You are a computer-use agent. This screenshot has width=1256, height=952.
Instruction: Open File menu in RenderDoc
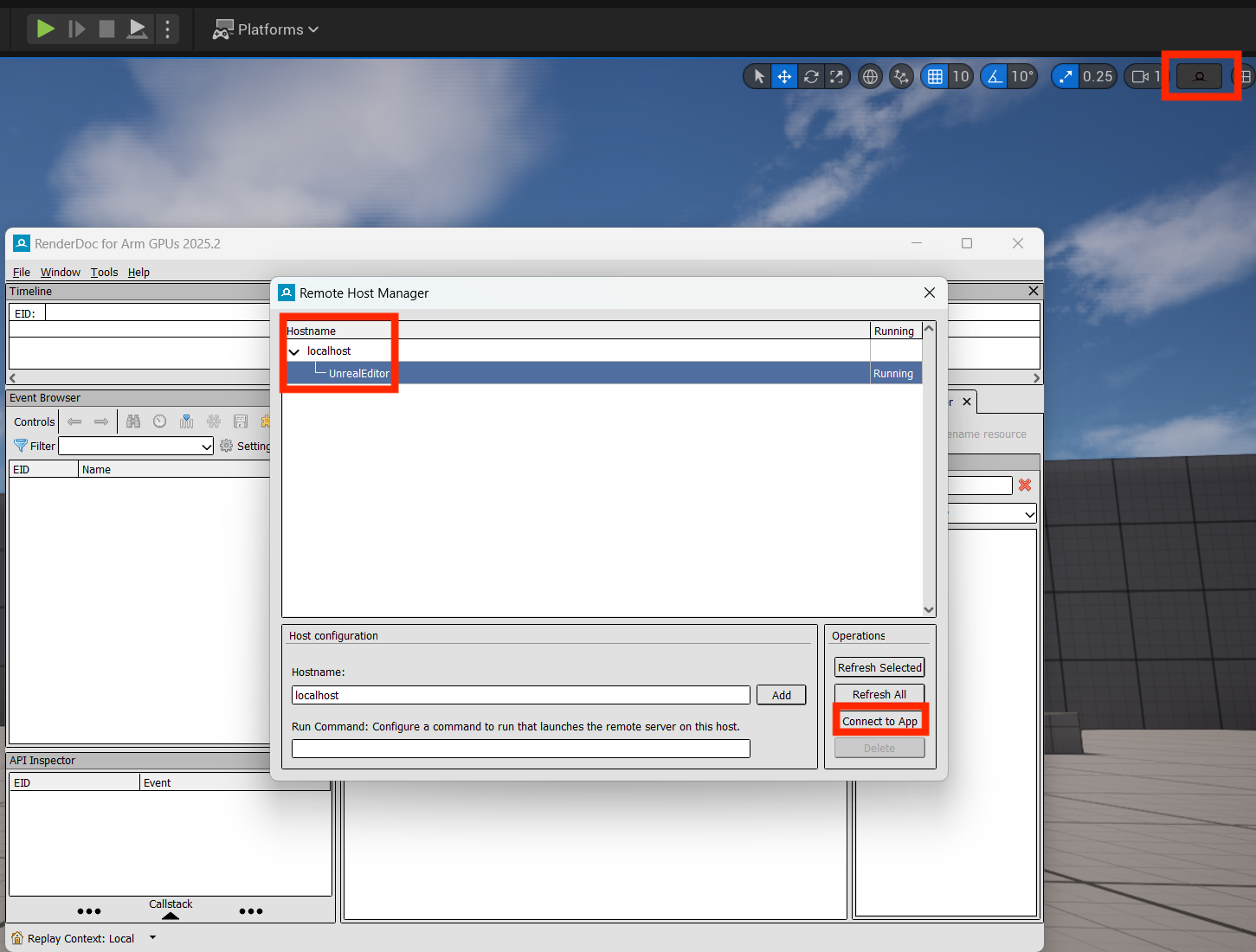22,272
